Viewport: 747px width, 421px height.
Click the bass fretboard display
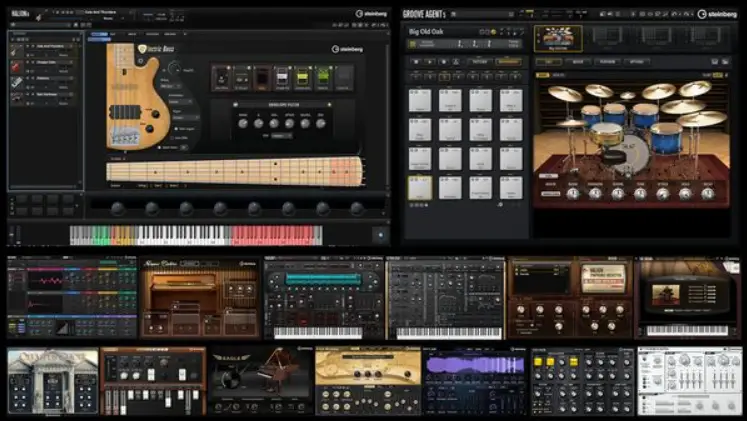(x=236, y=171)
